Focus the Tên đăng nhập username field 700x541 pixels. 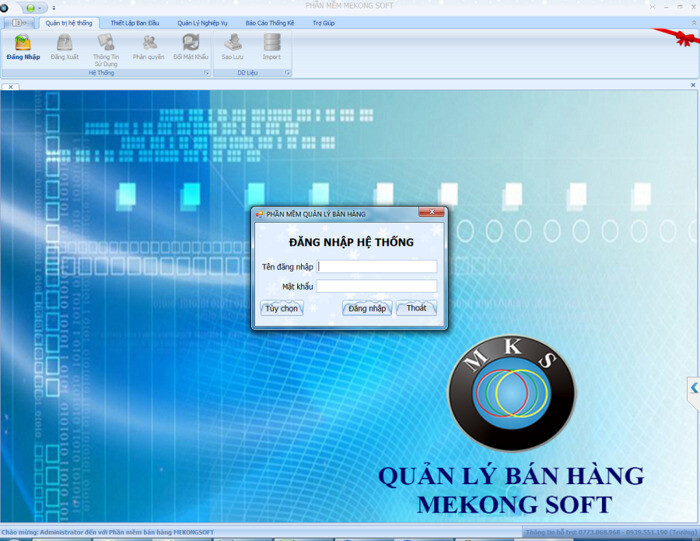[x=377, y=266]
